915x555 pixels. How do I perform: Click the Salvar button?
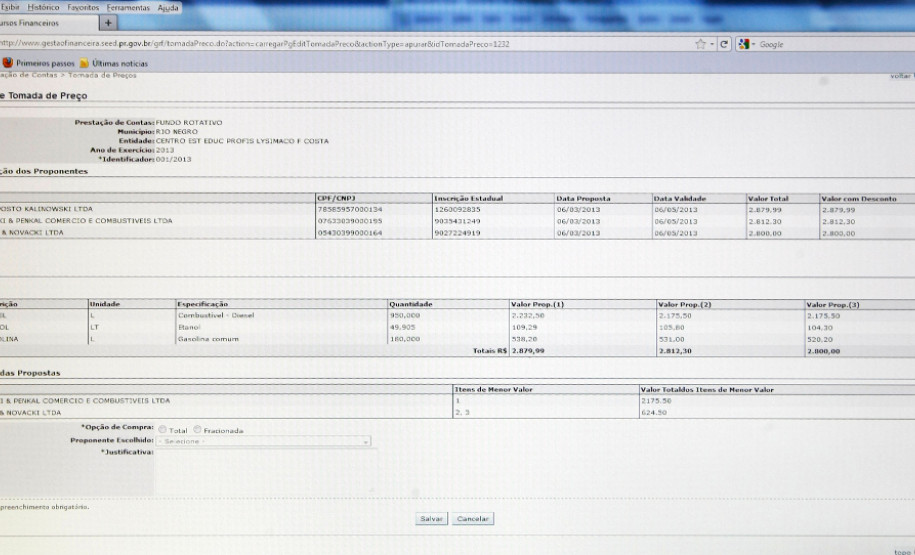[431, 519]
